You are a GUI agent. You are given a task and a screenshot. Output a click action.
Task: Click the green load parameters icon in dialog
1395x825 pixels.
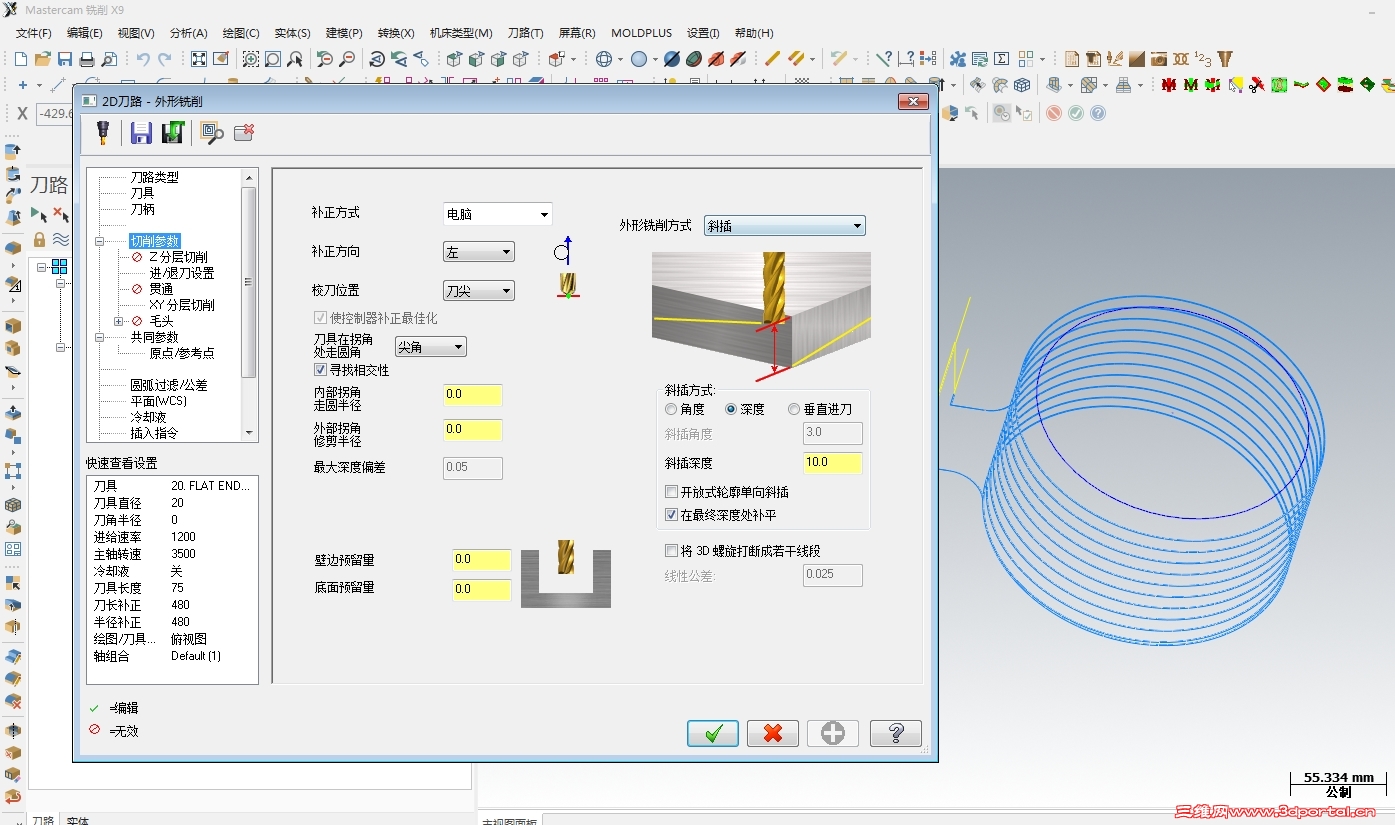click(173, 132)
